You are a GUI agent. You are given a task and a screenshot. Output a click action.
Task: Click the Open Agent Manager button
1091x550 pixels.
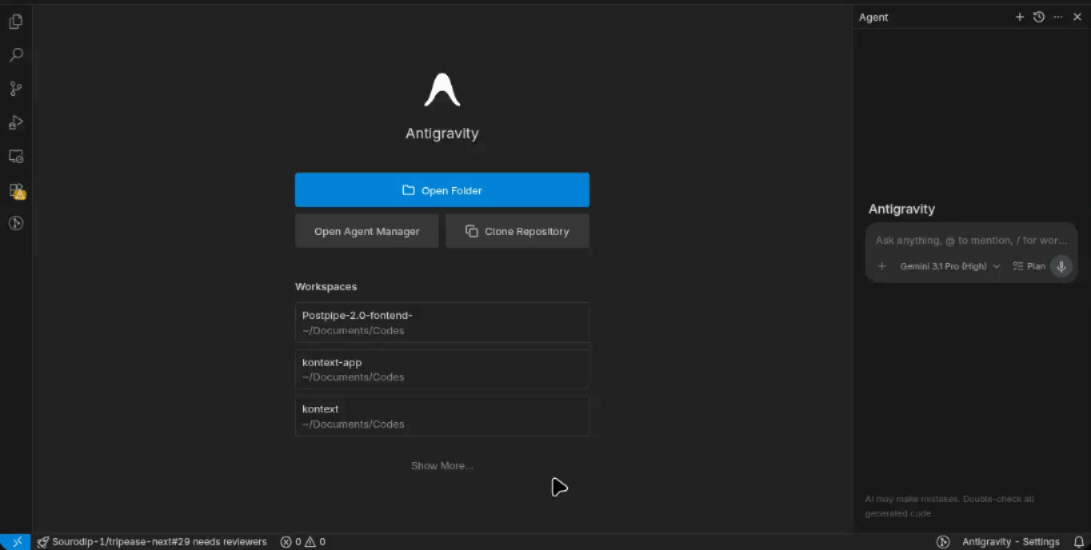(367, 231)
